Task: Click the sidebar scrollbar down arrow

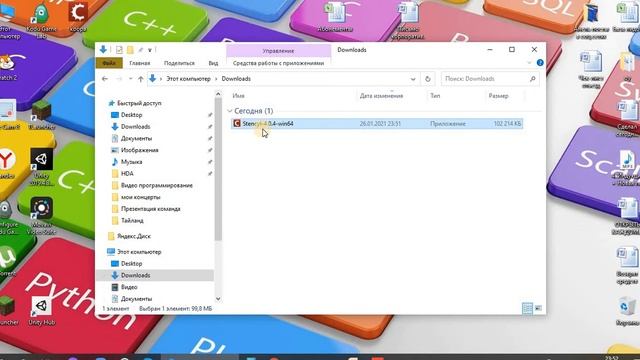Action: [x=218, y=299]
